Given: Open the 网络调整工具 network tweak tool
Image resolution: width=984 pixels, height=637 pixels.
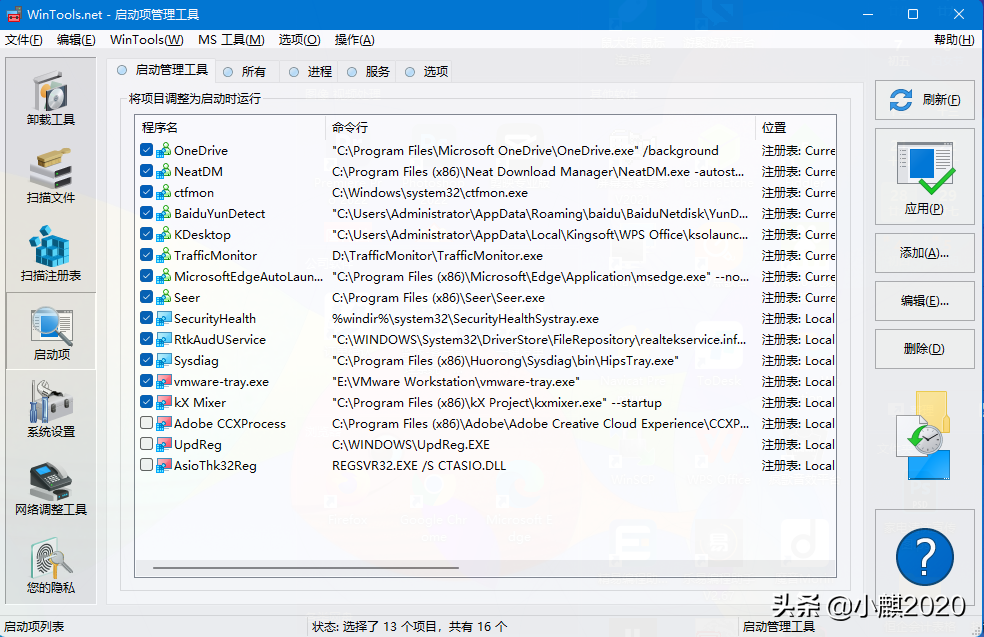Looking at the screenshot, I should point(51,488).
